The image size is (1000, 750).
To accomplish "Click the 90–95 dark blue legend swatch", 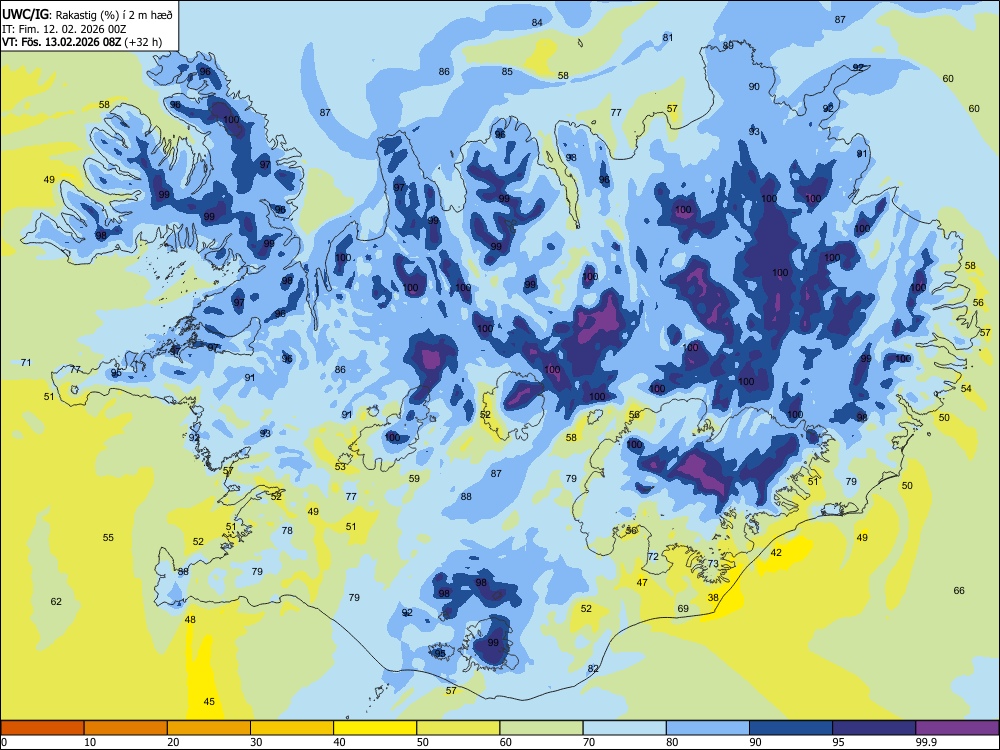I will coord(791,728).
